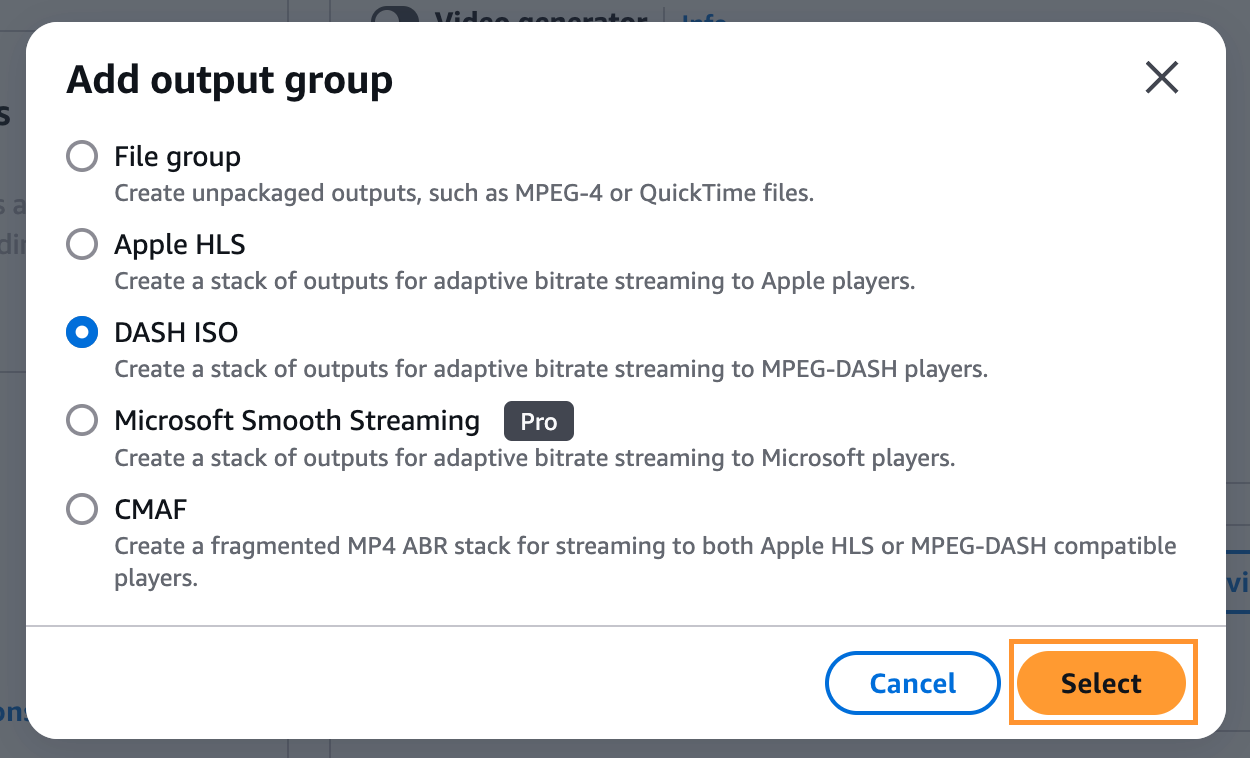Click the Add output group dialog title
Viewport: 1250px width, 758px height.
(x=228, y=79)
